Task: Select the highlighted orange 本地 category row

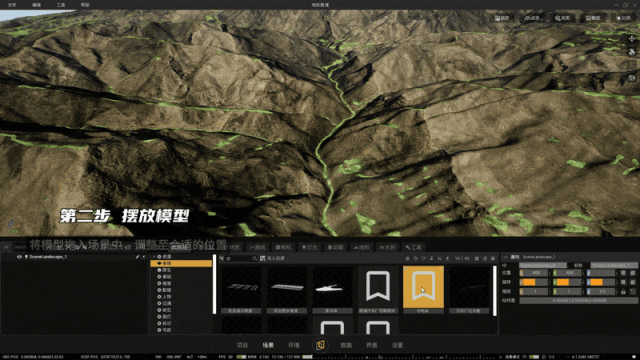Action: point(181,264)
